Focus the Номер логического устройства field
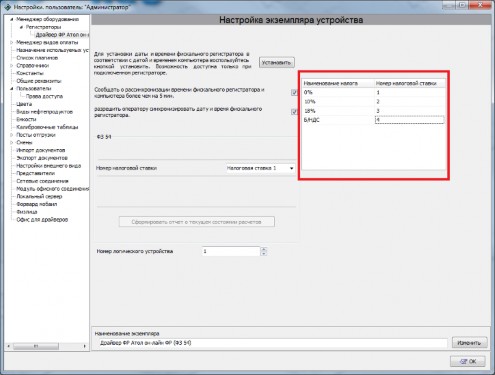This screenshot has height=375, width=495. [231, 251]
